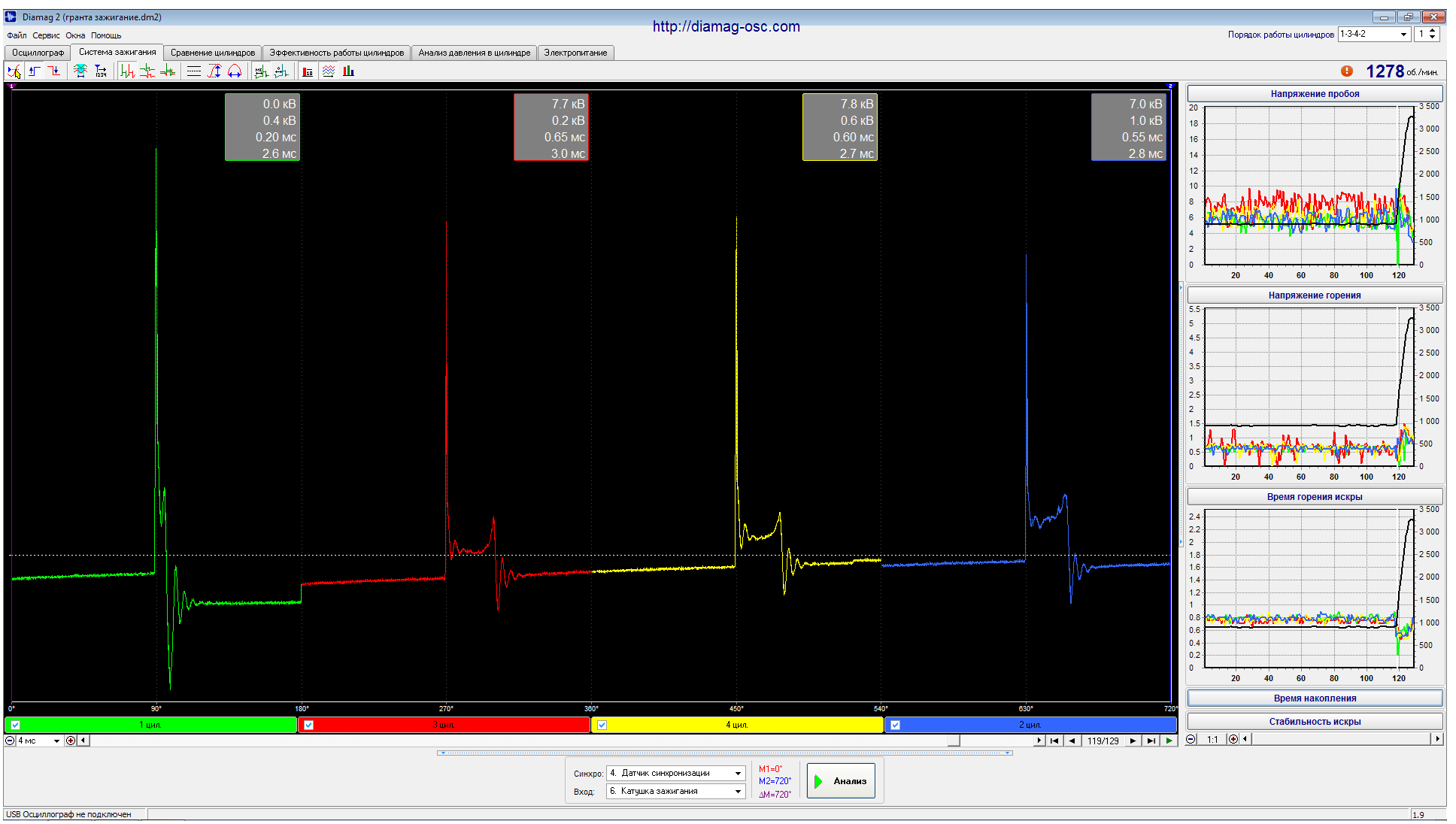Switch axis to milliseconds with MC icon
1456x824 pixels.
coord(261,71)
